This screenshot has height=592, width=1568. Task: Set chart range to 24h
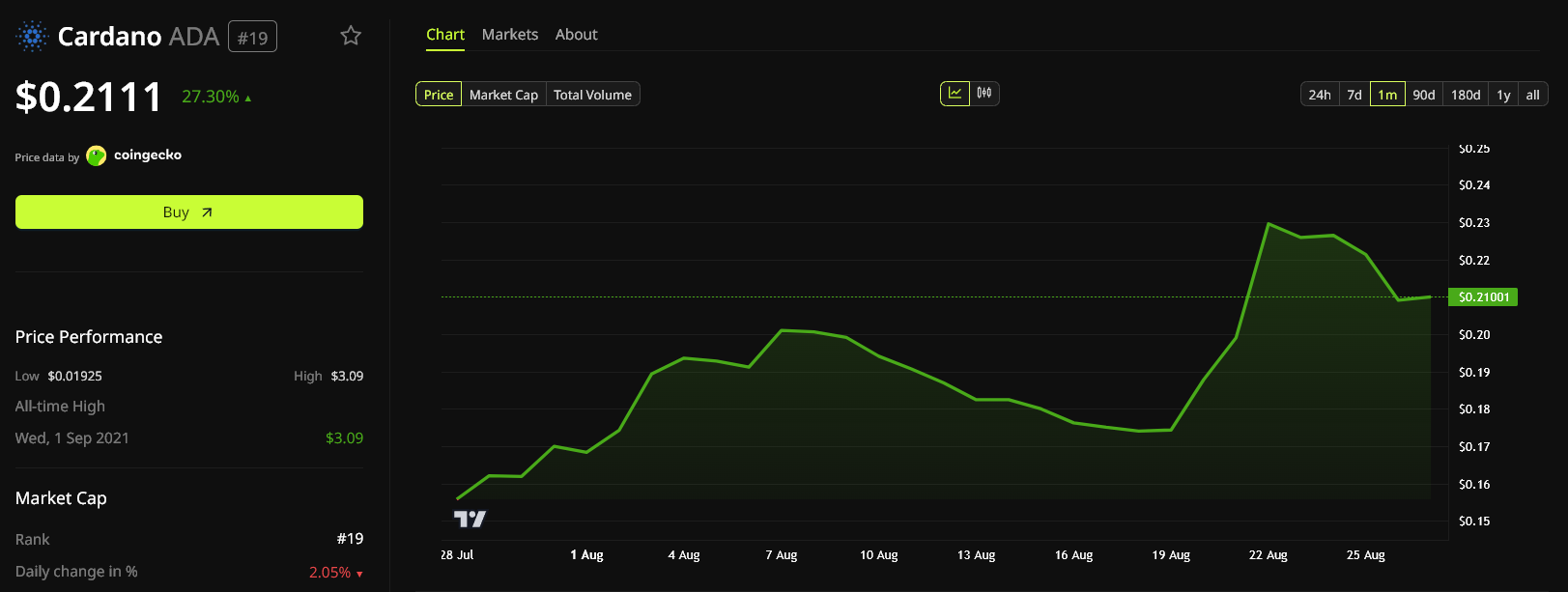(x=1320, y=95)
